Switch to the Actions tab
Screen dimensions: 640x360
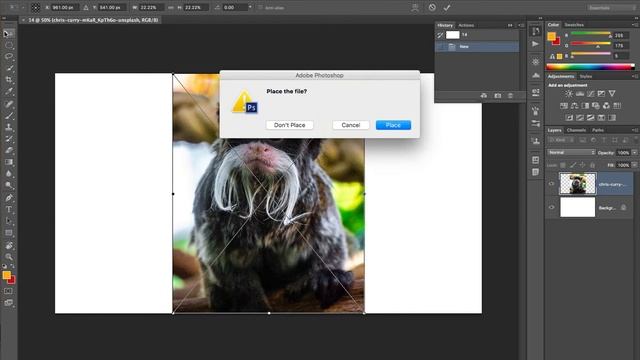(x=466, y=25)
